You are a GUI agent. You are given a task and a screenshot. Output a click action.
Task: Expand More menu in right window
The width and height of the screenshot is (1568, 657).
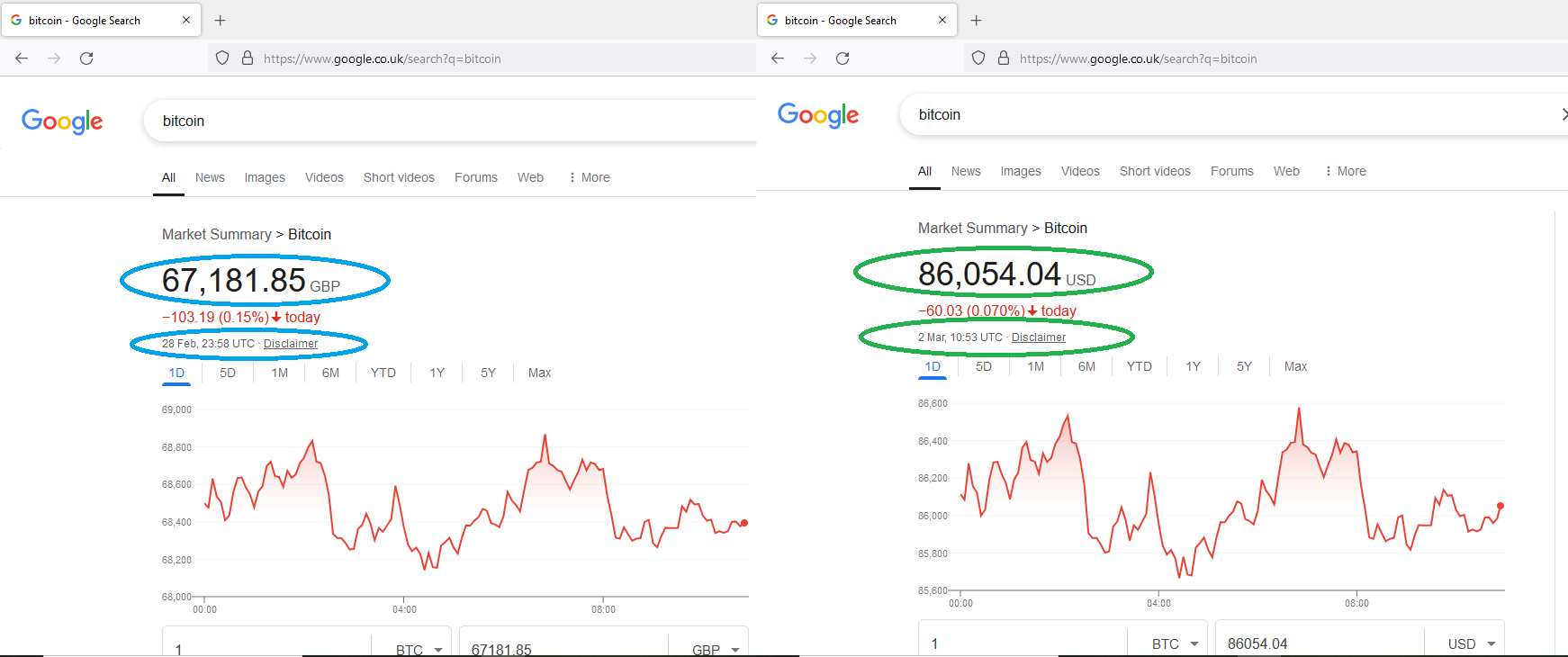(x=1346, y=171)
